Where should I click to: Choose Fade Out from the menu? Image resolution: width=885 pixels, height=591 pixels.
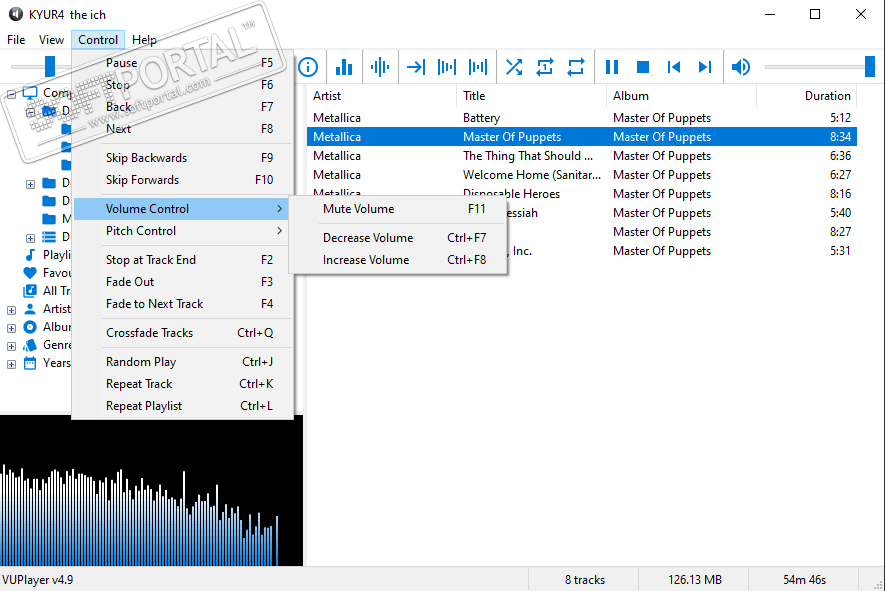pos(183,282)
